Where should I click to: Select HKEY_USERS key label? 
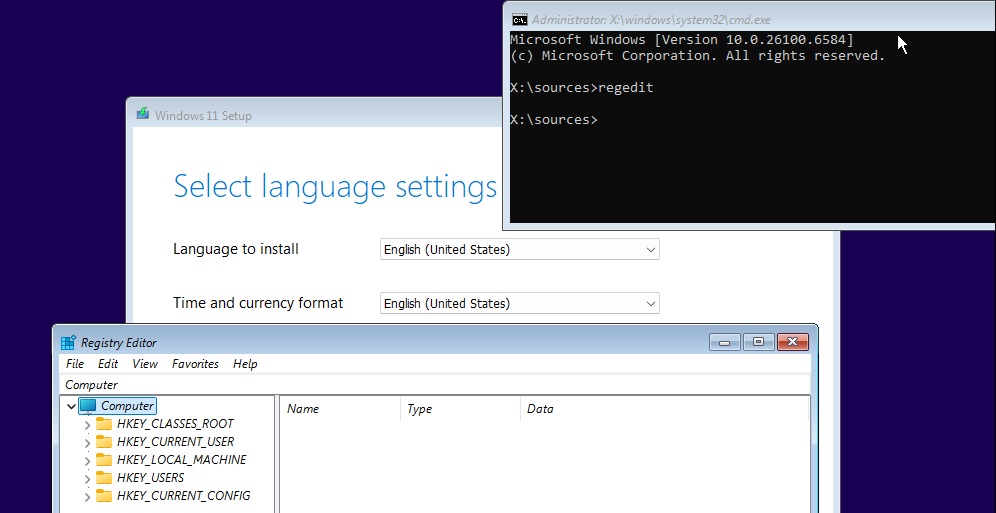click(151, 477)
